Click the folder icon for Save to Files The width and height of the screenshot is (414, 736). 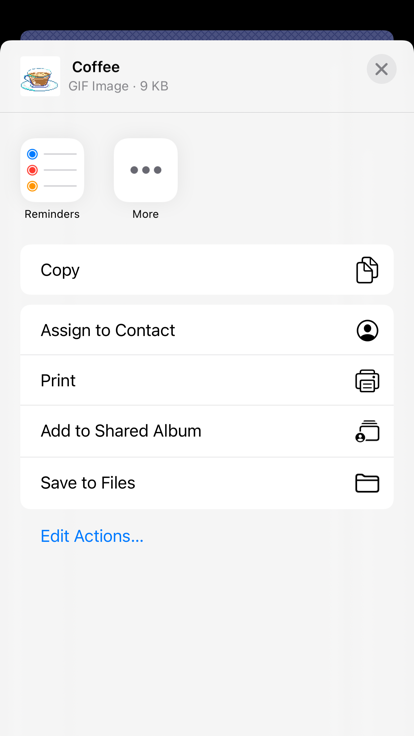click(367, 483)
